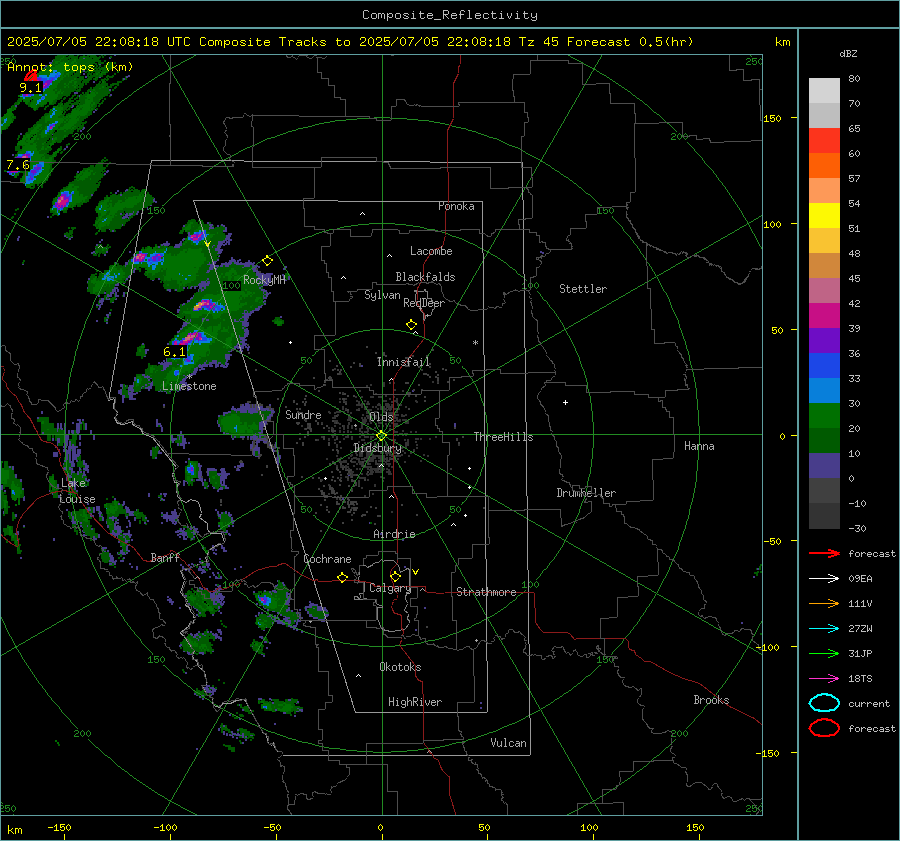Image resolution: width=900 pixels, height=841 pixels.
Task: Pick the red 60-65 dBZ color swatch
Action: [824, 140]
